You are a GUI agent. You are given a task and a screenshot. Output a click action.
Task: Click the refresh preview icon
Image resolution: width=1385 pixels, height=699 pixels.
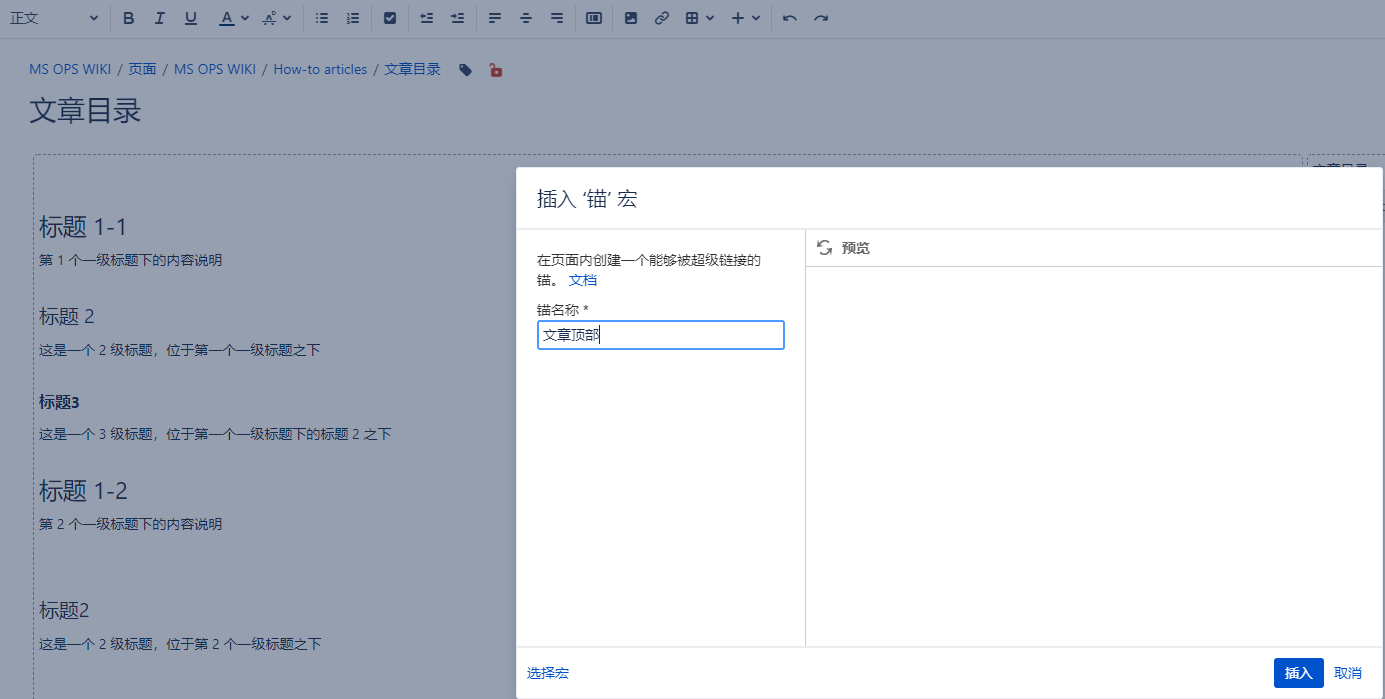coord(825,248)
